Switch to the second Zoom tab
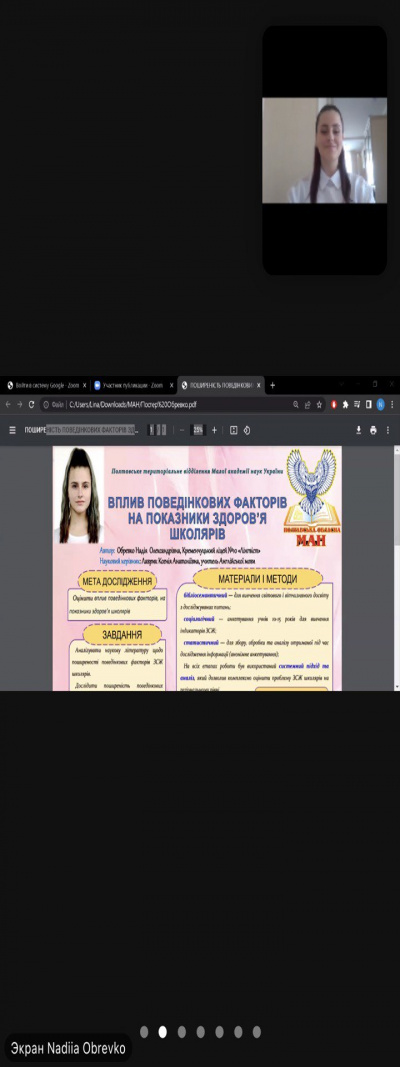Screen dimensions: 400x1067 133,385
